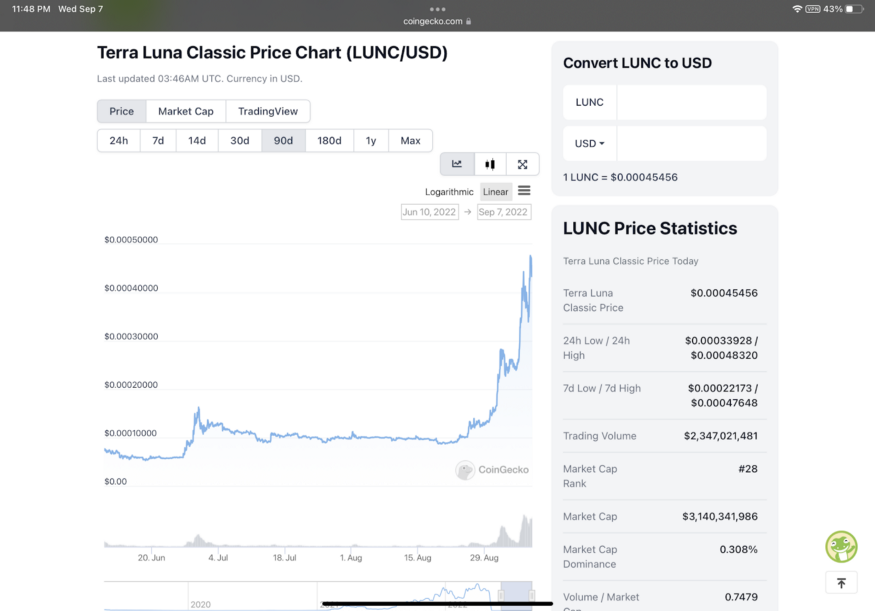This screenshot has width=875, height=611.
Task: Click the range navigator selected window
Action: 516,596
